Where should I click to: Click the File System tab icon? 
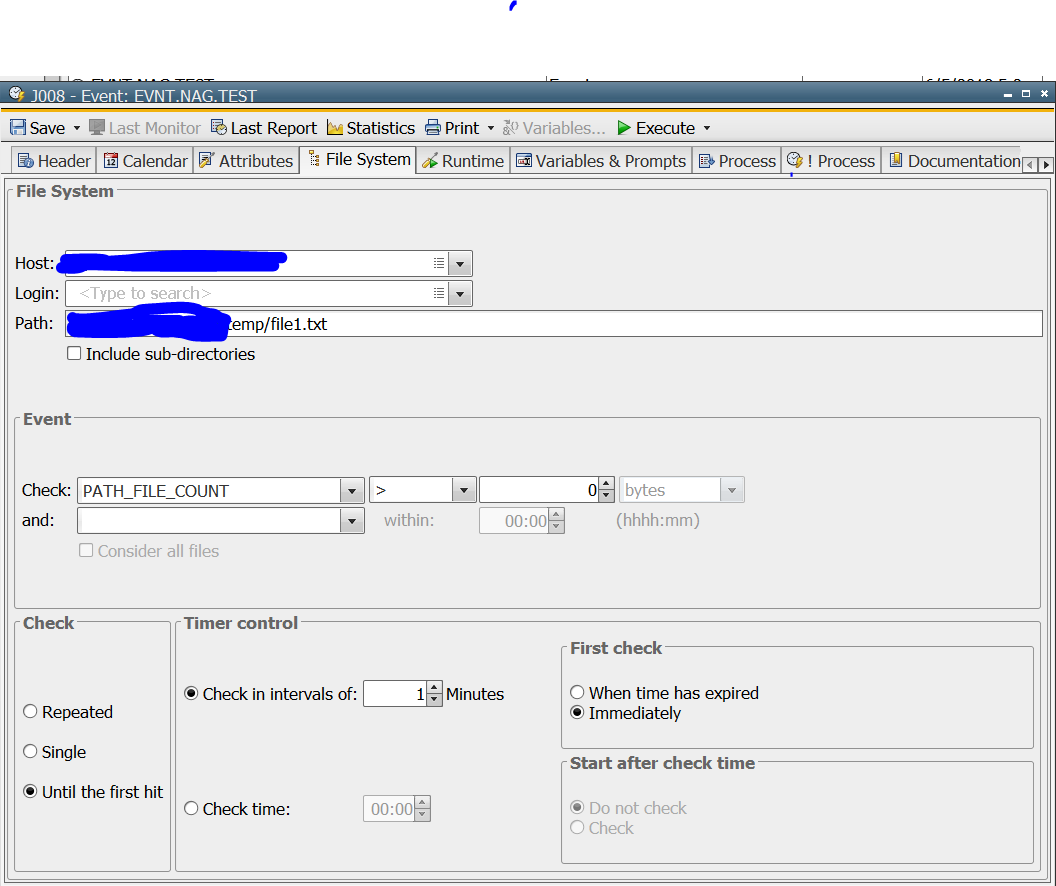click(314, 158)
